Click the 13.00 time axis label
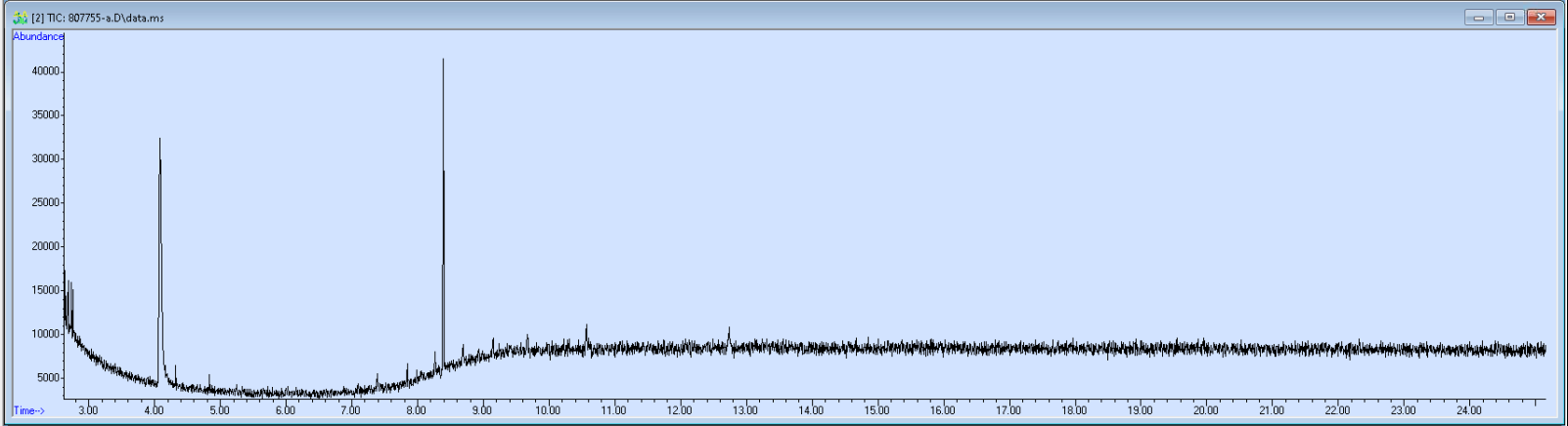This screenshot has width=1568, height=426. 744,410
